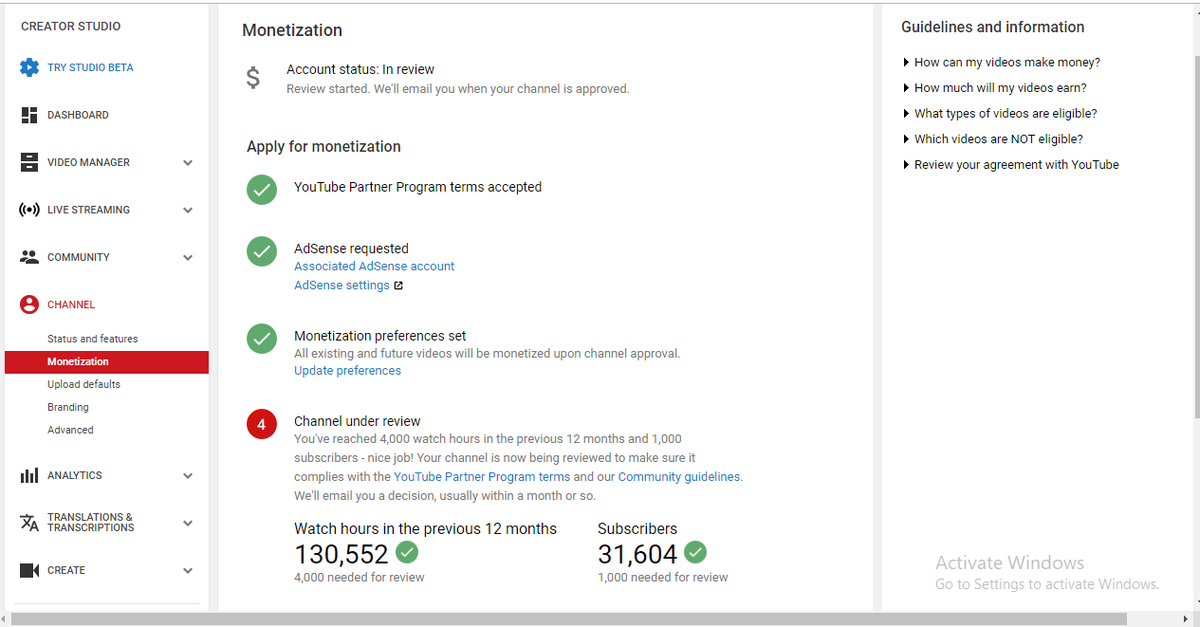Open the Advanced channel settings
This screenshot has height=627, width=1200.
point(70,431)
